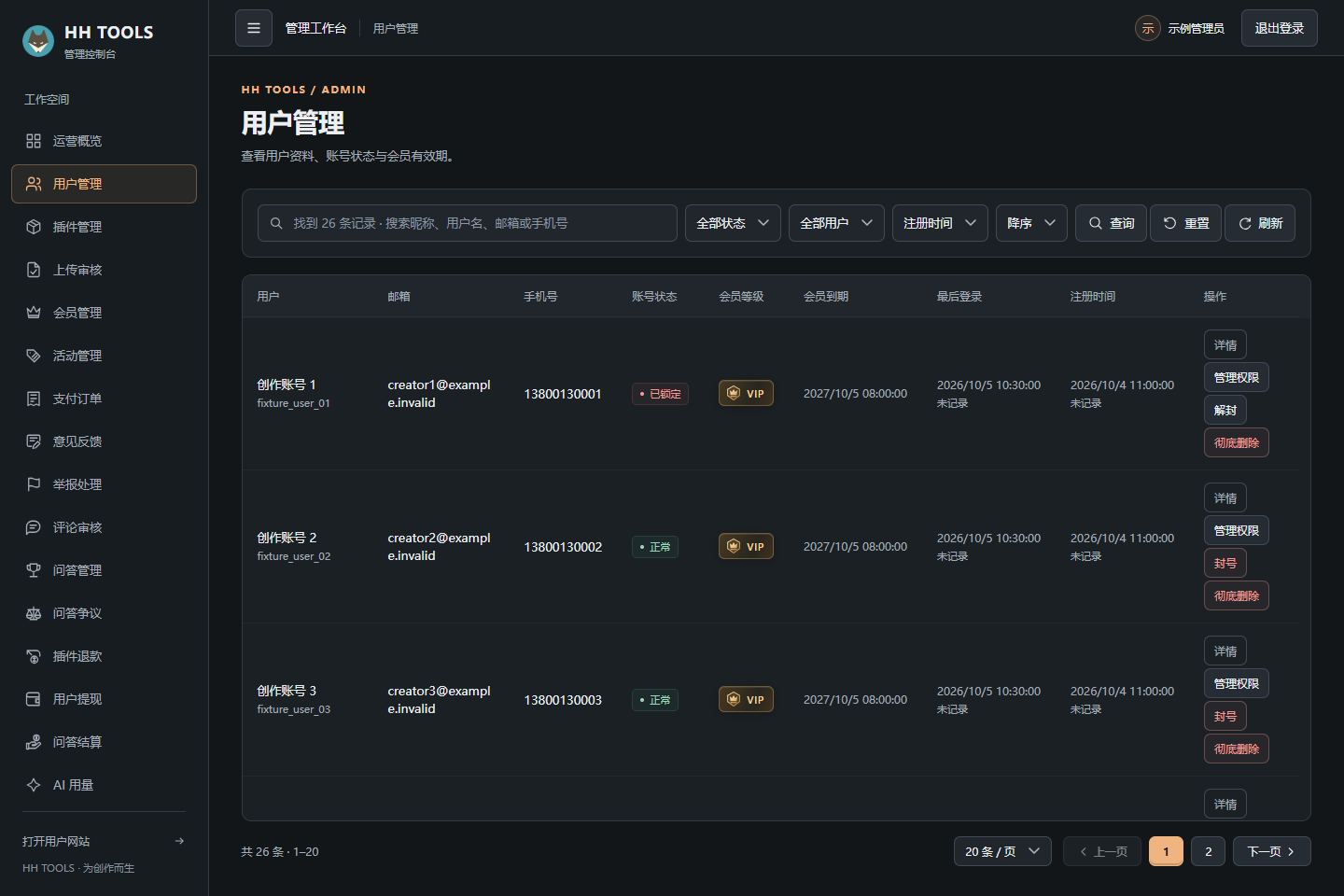Go to 会员管理 section
The height and width of the screenshot is (896, 1344).
[104, 313]
